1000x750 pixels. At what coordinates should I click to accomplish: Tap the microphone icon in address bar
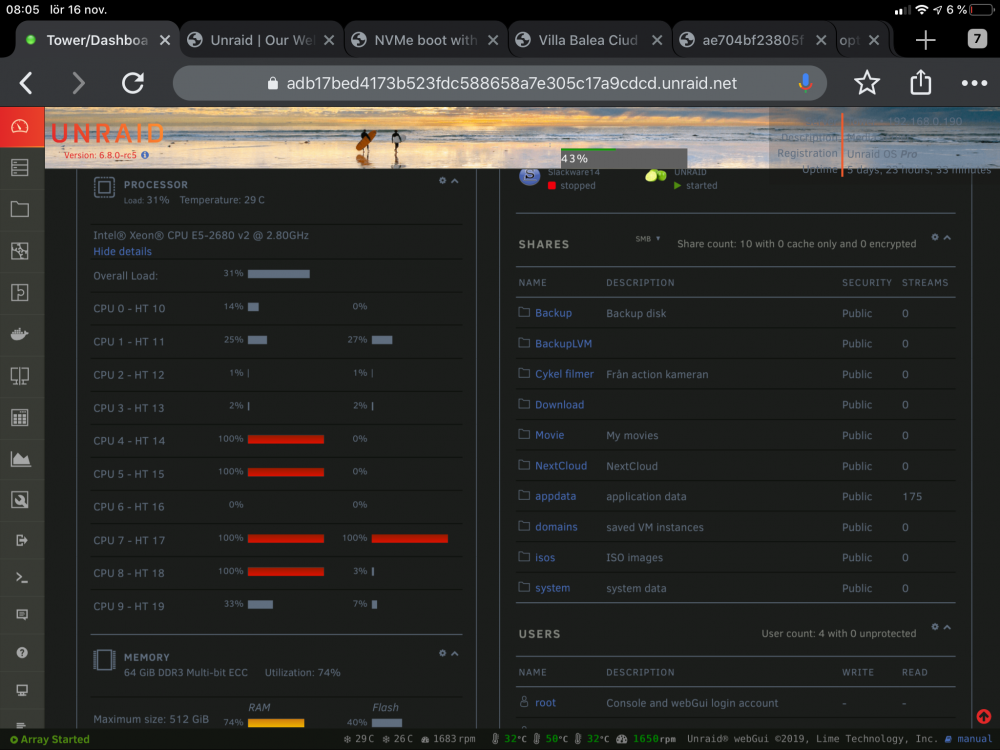(805, 83)
